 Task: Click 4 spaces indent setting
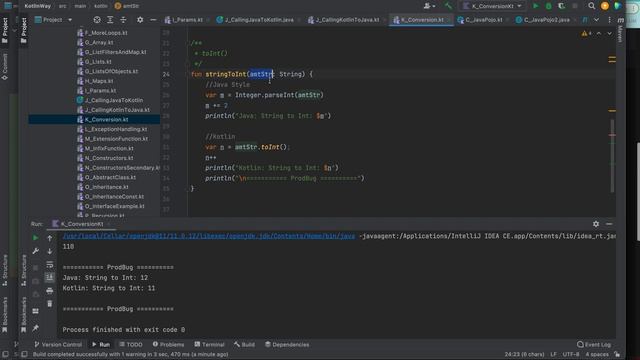tap(597, 354)
